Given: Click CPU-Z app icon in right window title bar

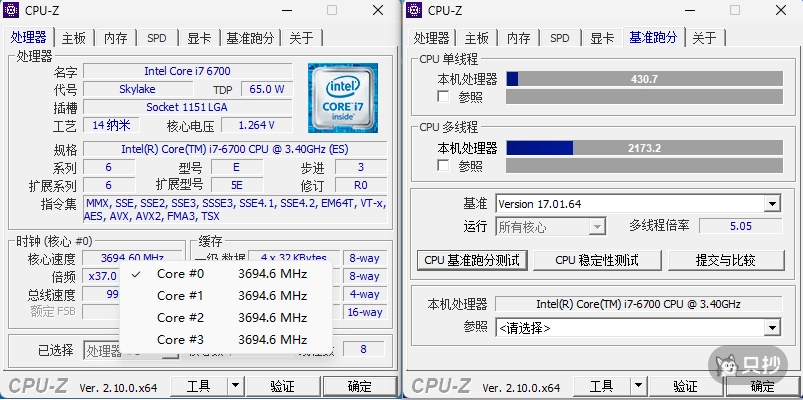Looking at the screenshot, I should [x=414, y=10].
